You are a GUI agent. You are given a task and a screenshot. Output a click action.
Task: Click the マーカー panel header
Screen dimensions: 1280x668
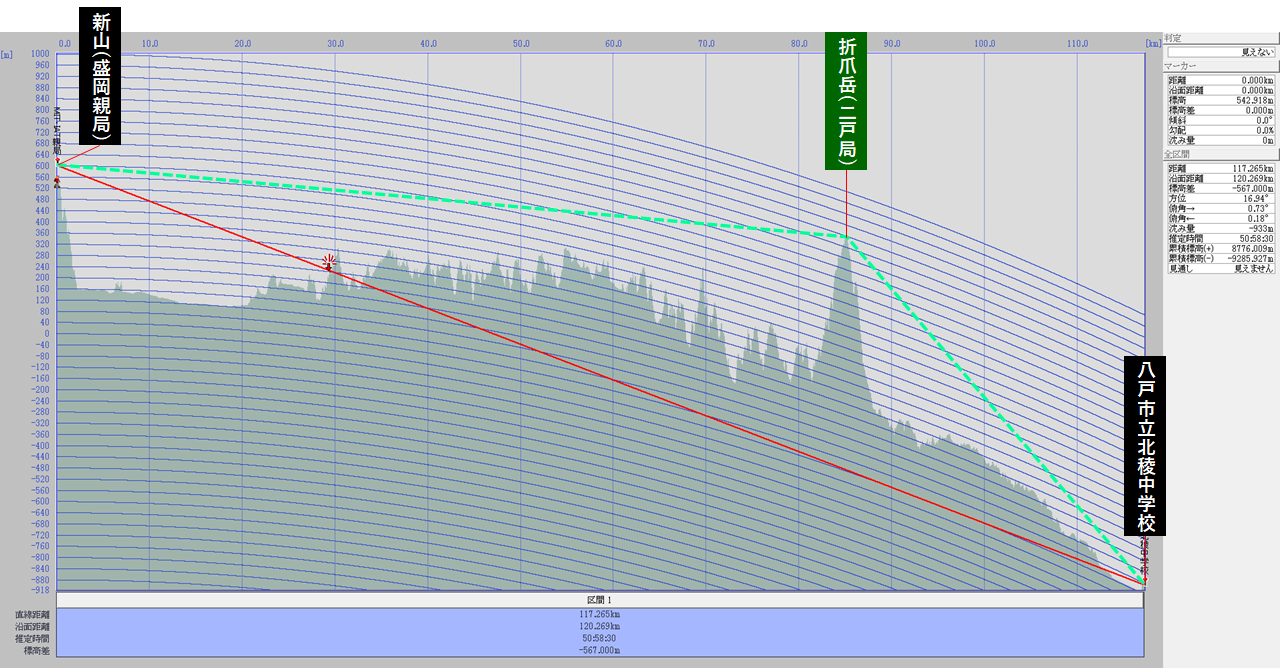[1221, 65]
